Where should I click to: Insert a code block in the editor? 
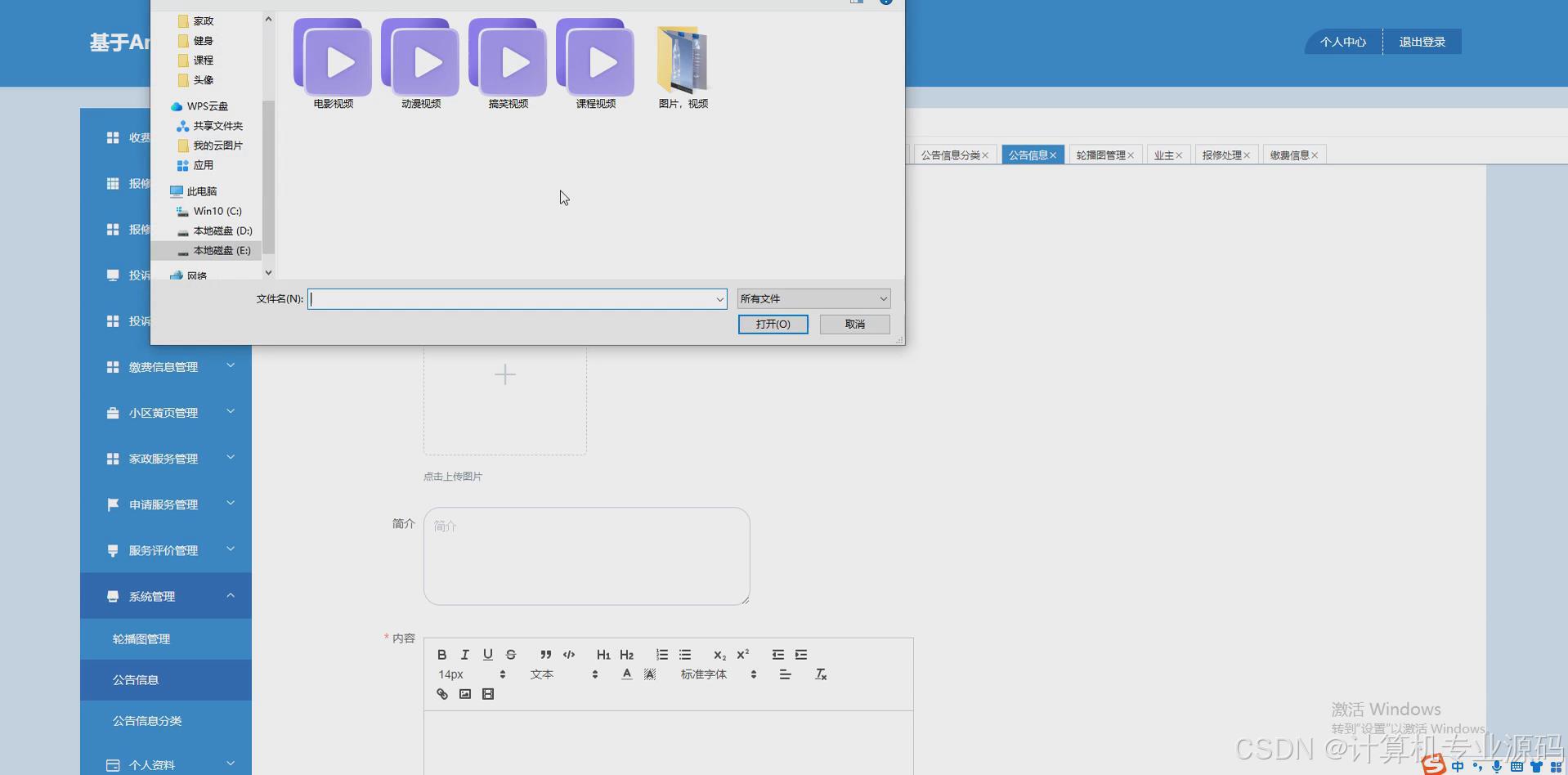point(569,655)
